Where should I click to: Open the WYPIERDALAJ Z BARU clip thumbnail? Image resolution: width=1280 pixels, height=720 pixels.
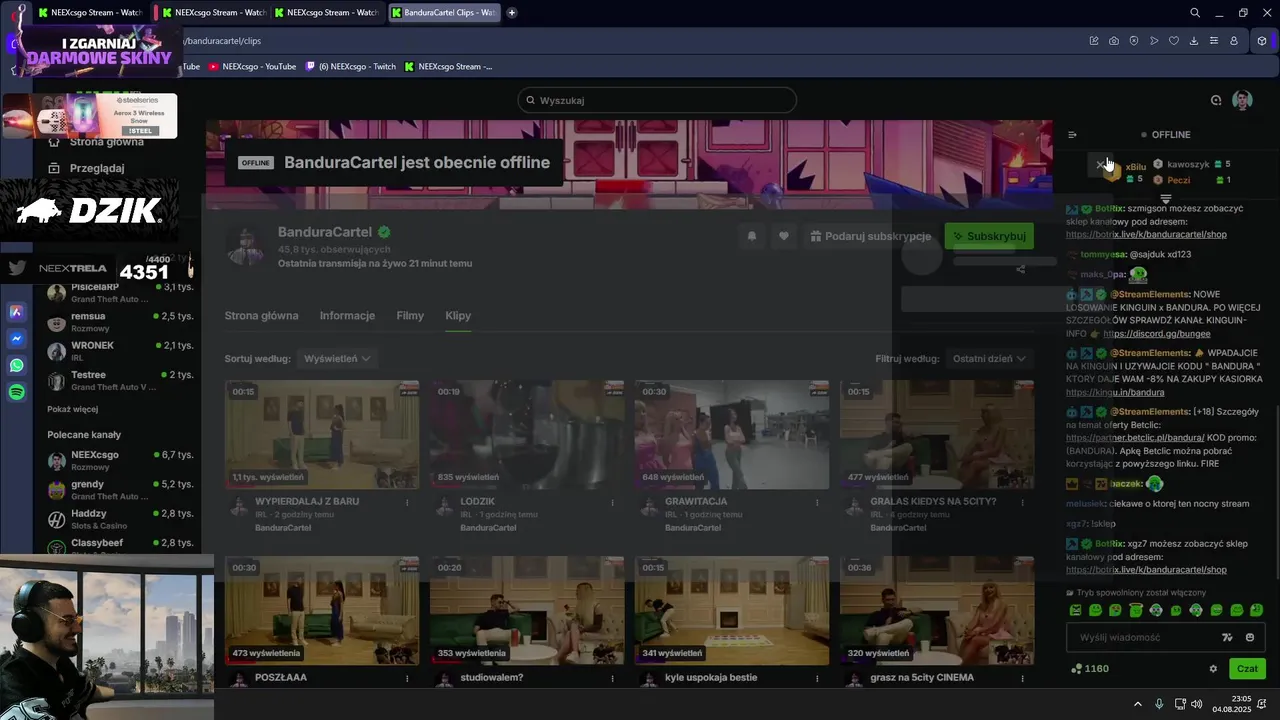(322, 435)
